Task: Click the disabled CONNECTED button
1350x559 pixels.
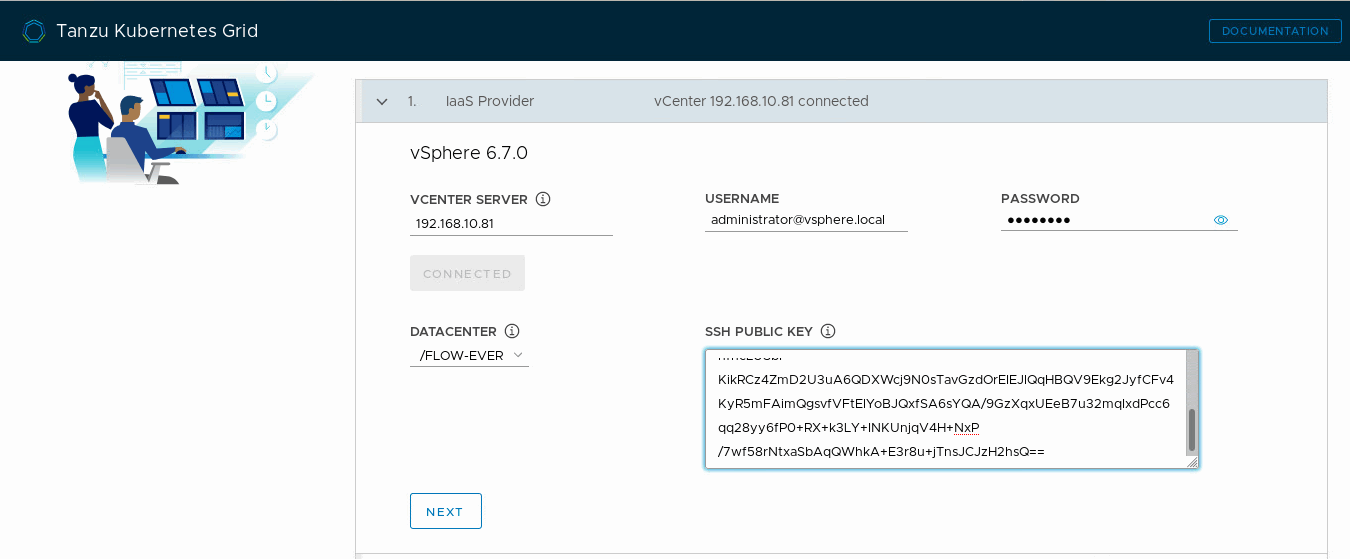Action: click(467, 273)
